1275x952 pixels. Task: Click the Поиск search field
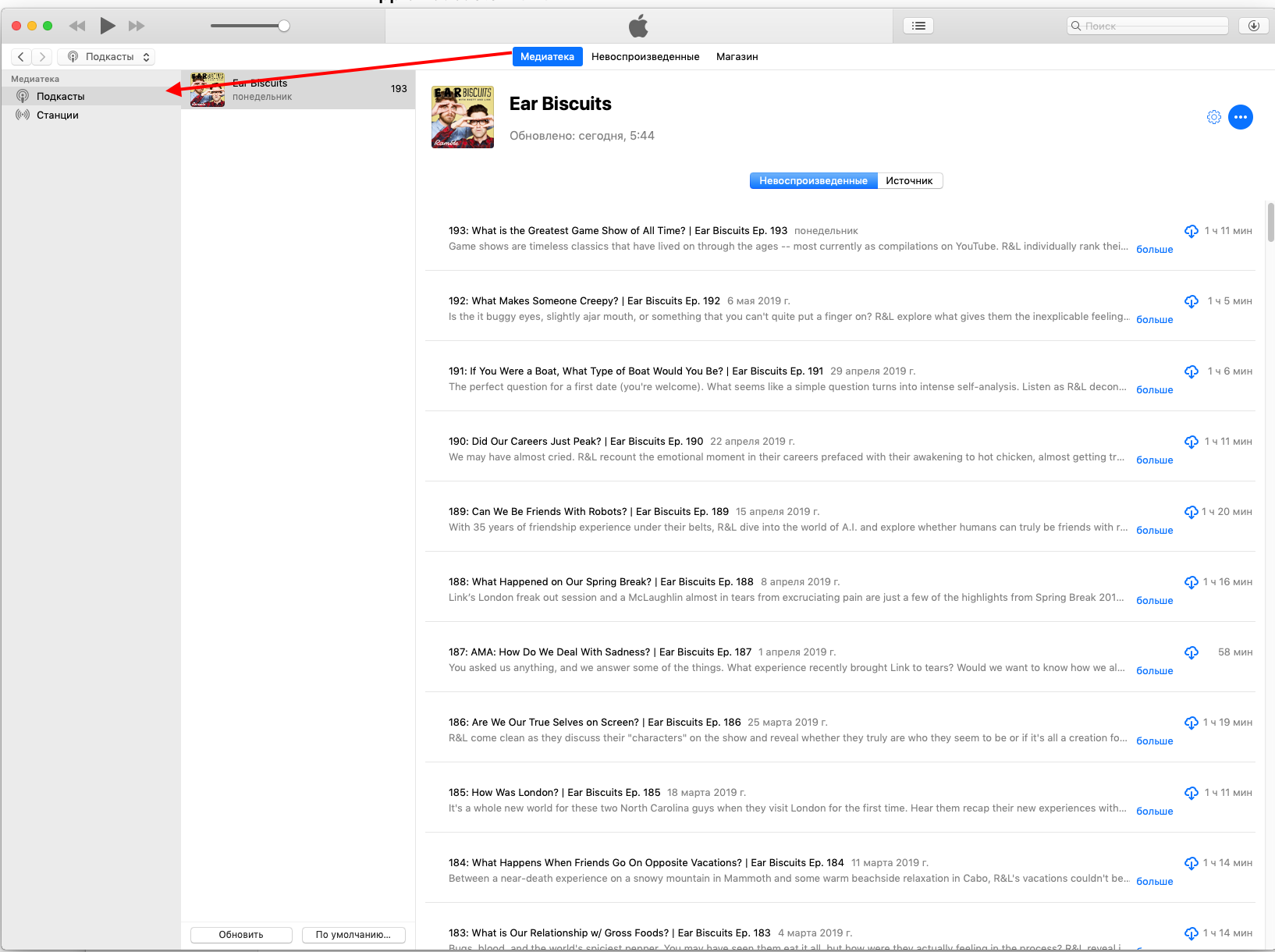click(x=1147, y=26)
